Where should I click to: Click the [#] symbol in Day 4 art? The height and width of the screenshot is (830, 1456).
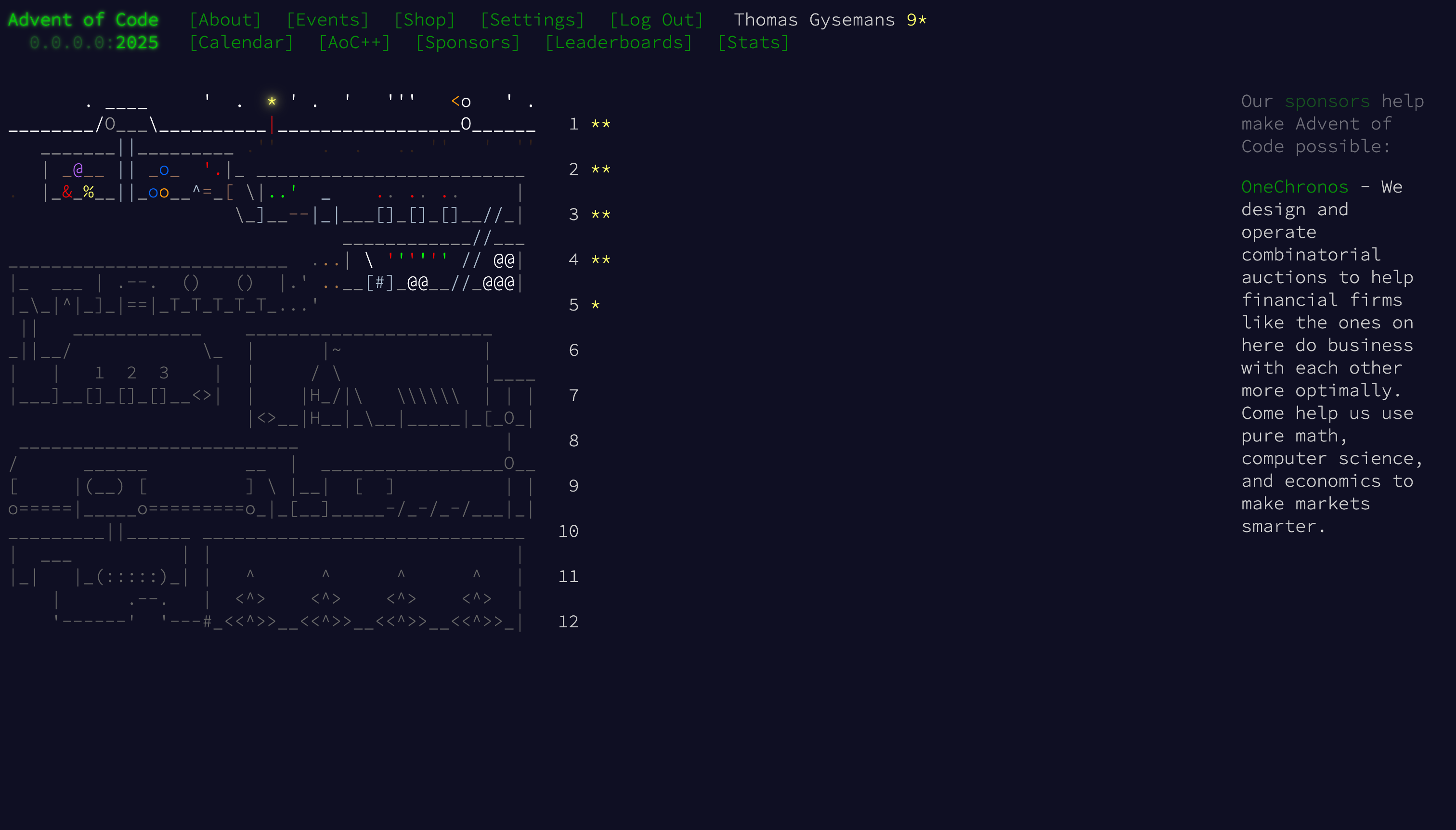tap(380, 282)
